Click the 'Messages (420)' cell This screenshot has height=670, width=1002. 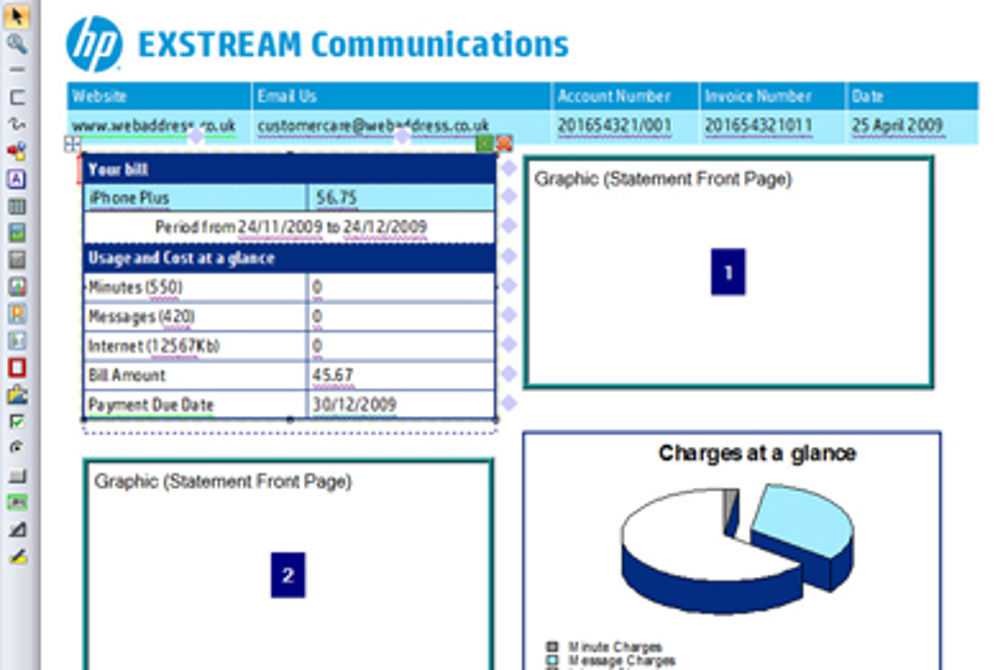pos(195,316)
